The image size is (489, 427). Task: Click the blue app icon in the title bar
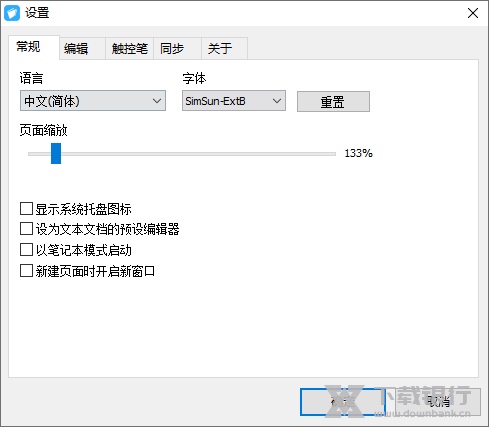(12, 13)
